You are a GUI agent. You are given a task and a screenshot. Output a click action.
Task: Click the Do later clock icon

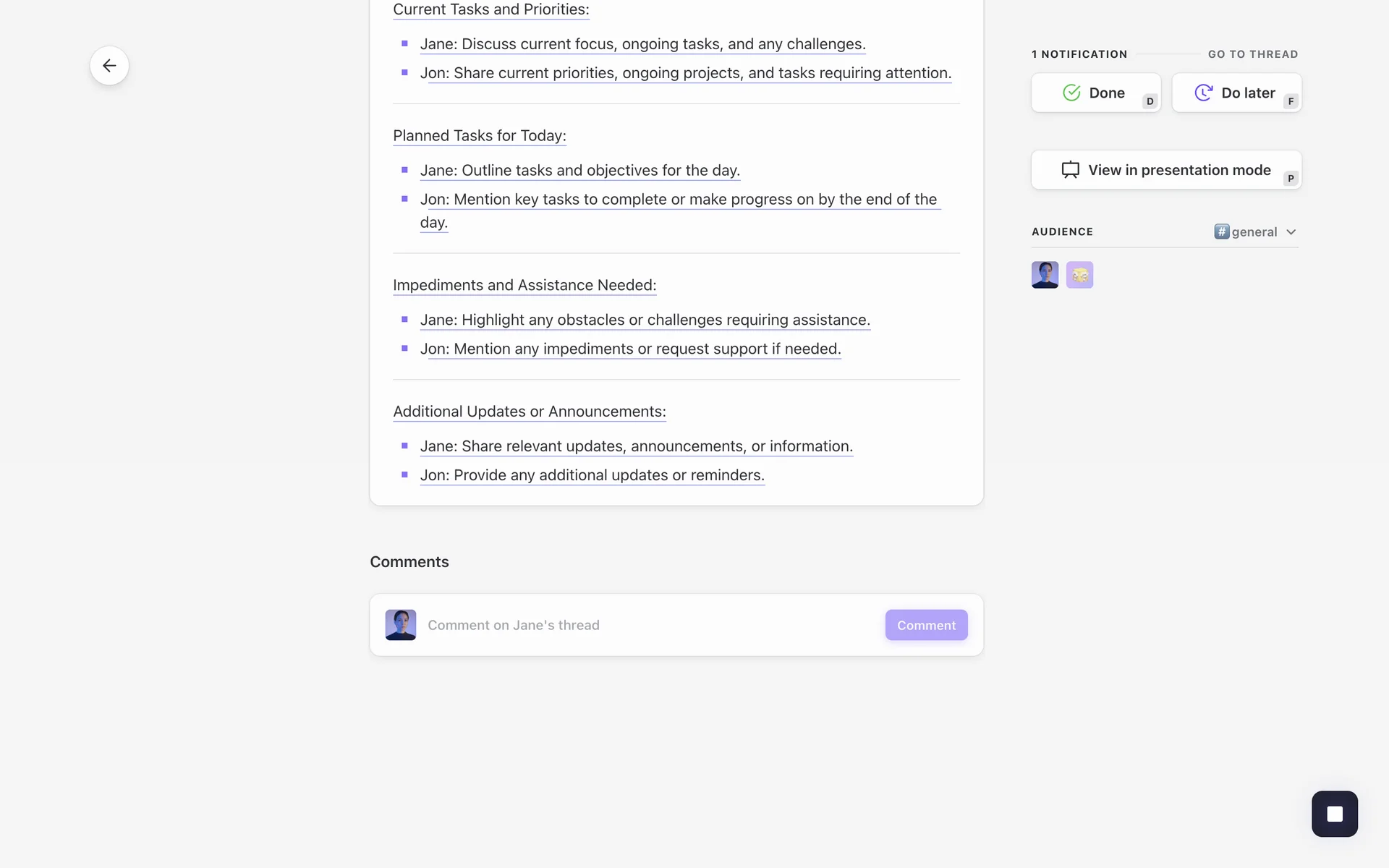coord(1203,93)
